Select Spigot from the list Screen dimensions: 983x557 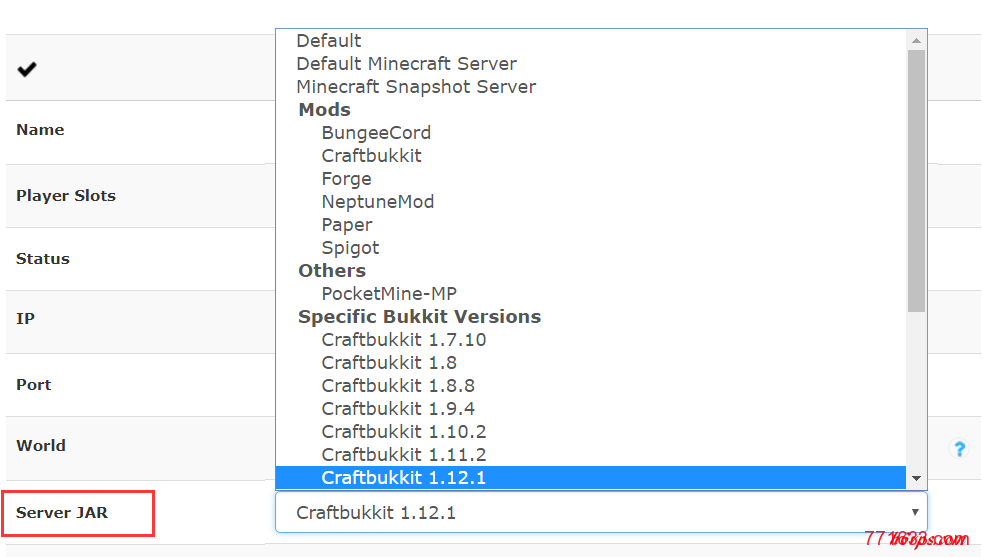coord(350,248)
